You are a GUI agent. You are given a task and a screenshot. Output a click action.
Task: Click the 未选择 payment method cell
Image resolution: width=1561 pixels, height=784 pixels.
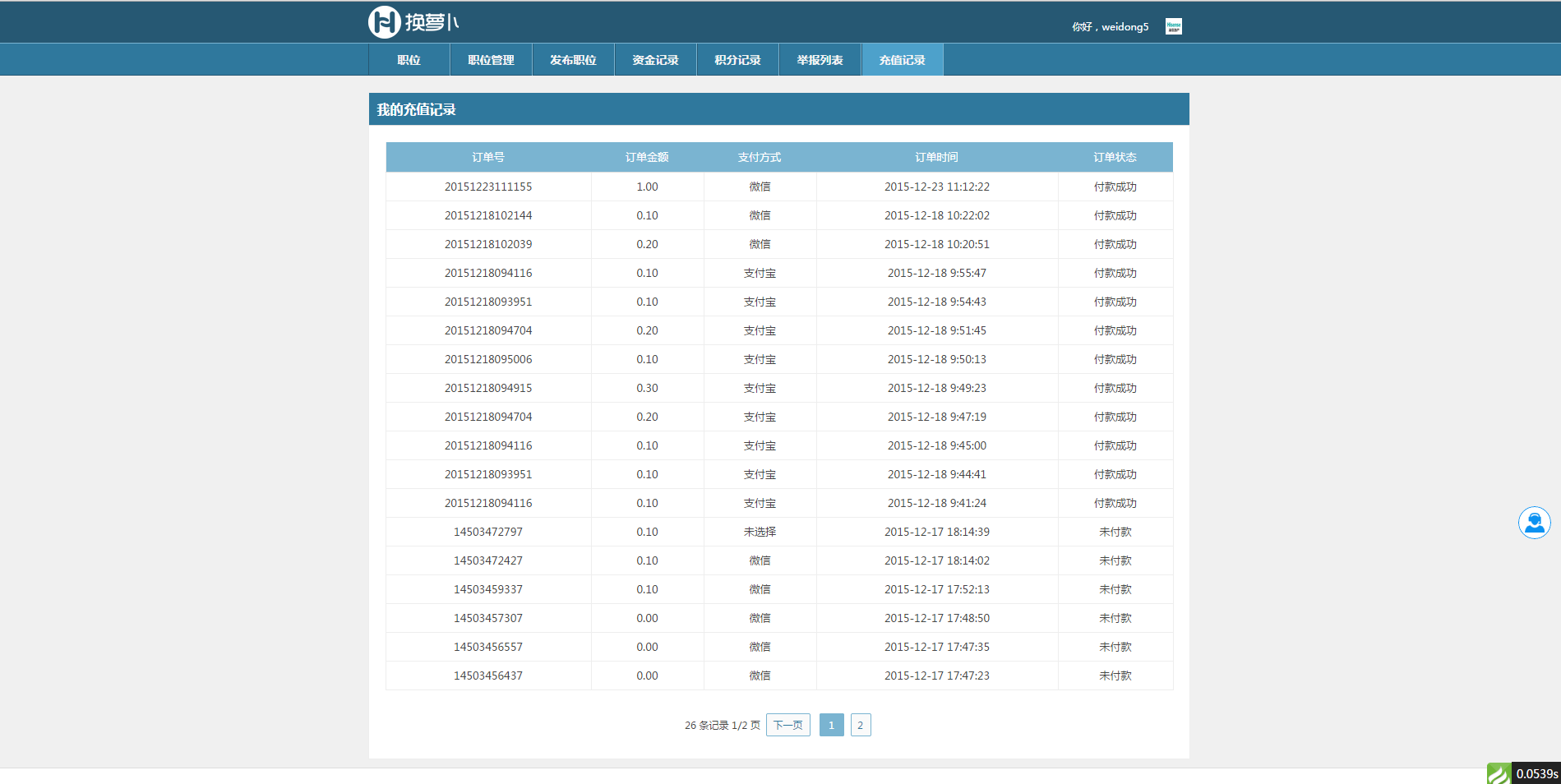[760, 532]
